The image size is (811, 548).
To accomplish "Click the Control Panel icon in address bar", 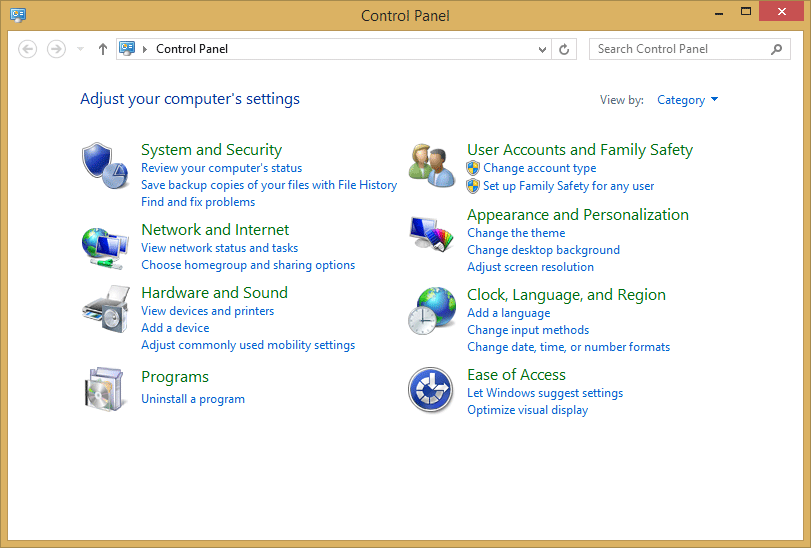I will pos(127,49).
